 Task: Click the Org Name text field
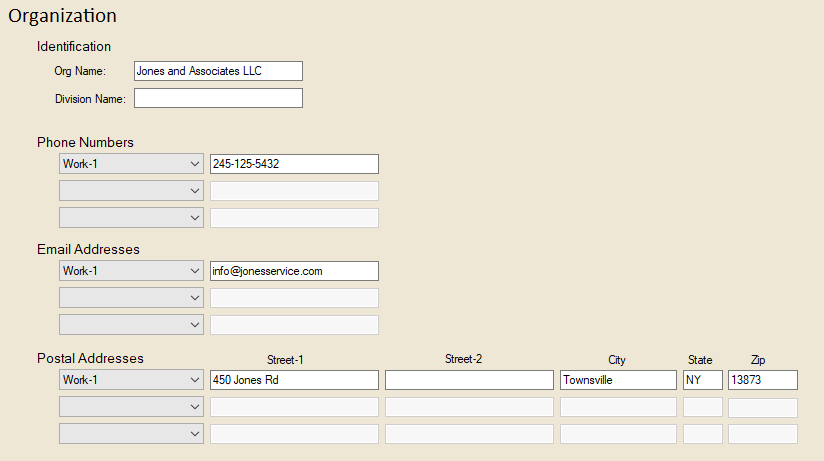[218, 71]
